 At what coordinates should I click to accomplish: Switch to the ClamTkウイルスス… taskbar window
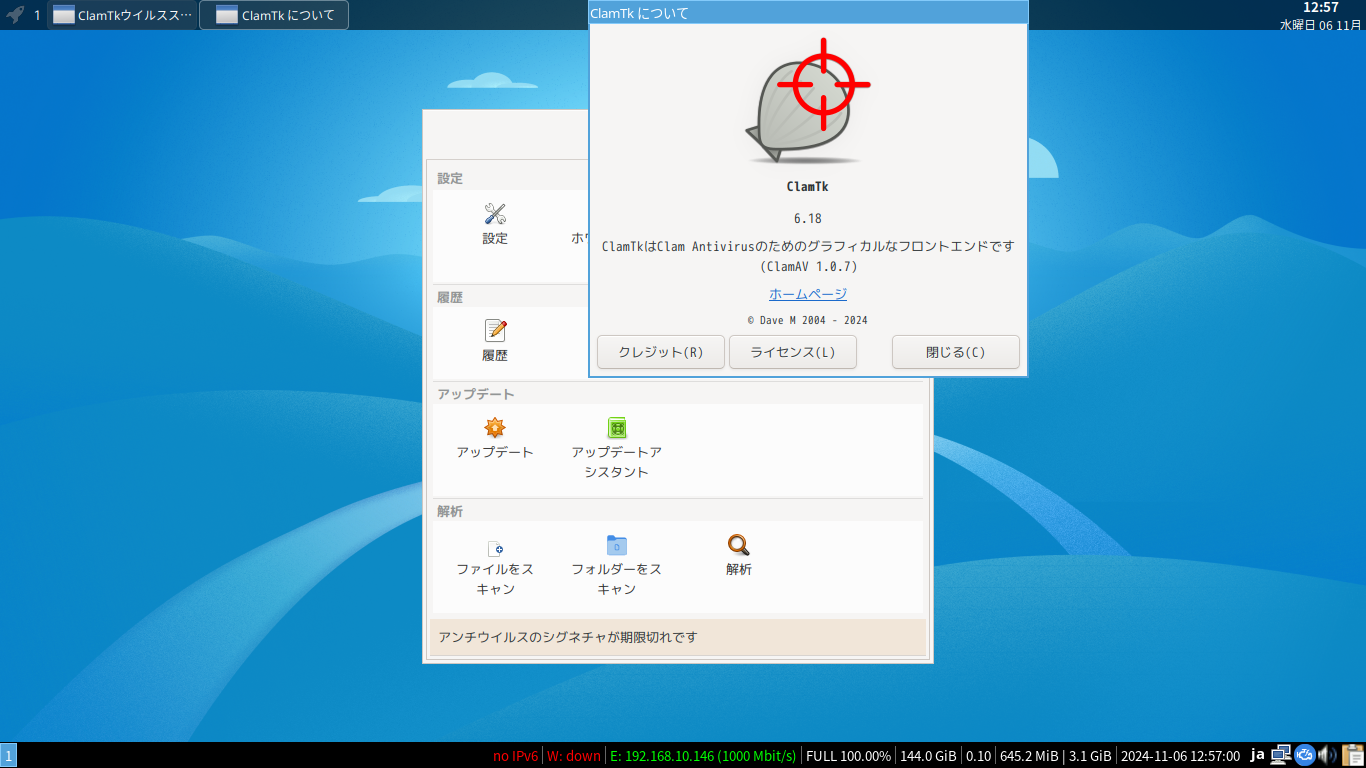[122, 15]
